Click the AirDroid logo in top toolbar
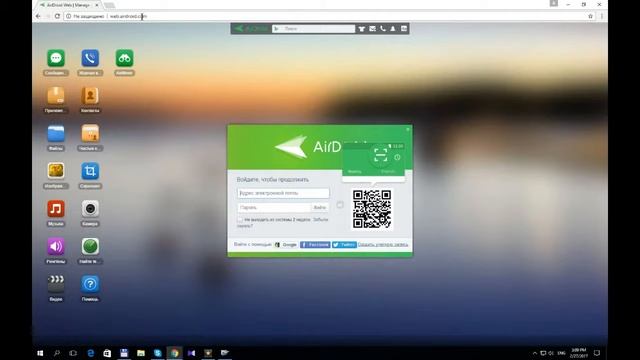Screen dimensions: 640x360 (x=251, y=29)
